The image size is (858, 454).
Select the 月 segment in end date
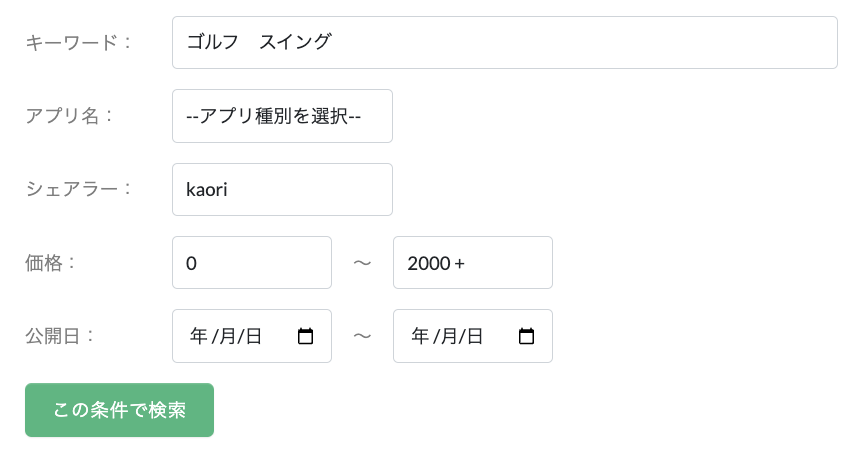[x=449, y=336]
